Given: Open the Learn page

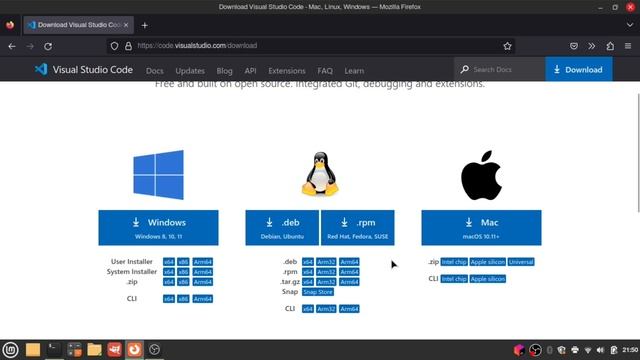Looking at the screenshot, I should tap(354, 71).
